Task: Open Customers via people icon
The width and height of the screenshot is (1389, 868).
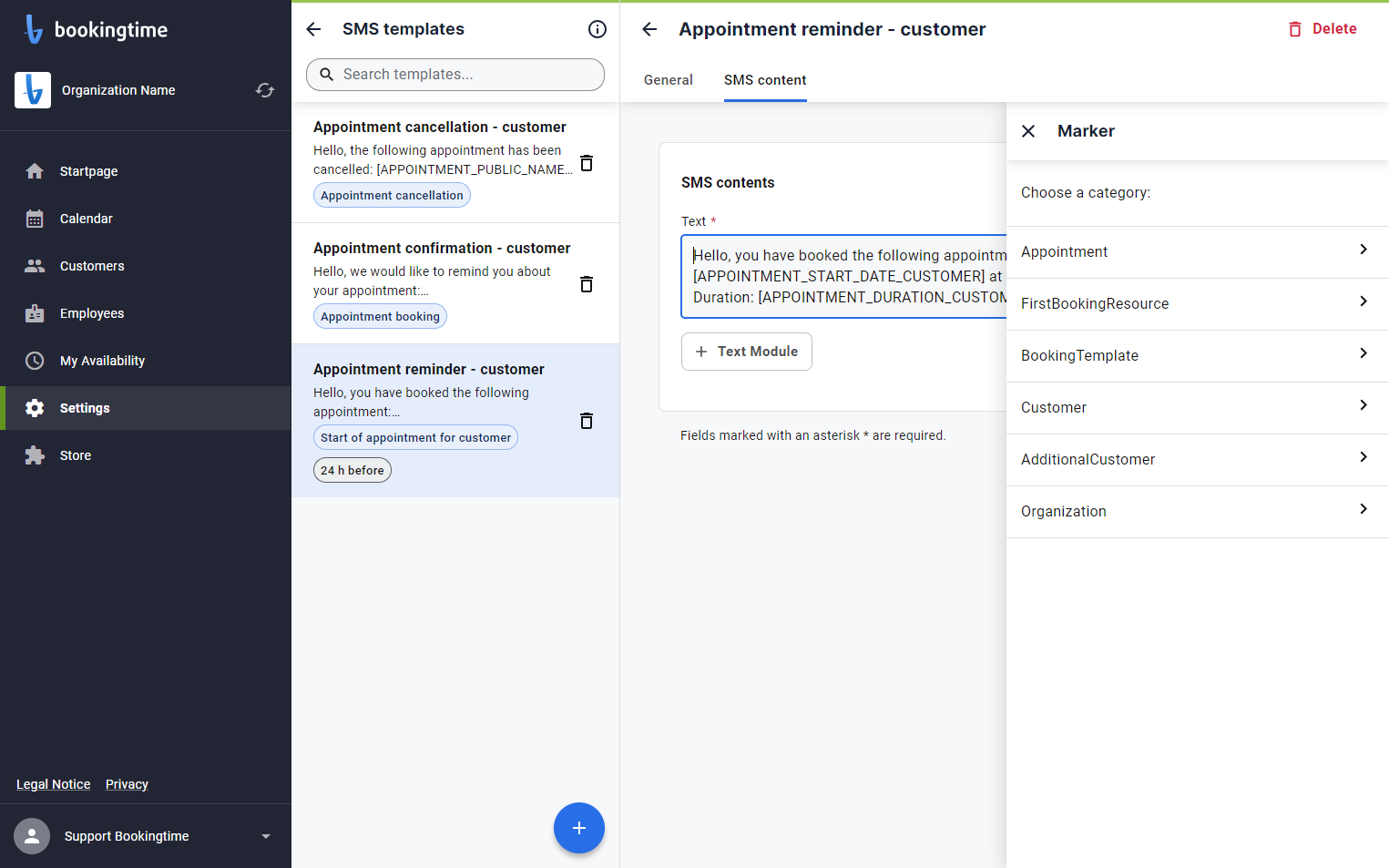Action: click(35, 266)
